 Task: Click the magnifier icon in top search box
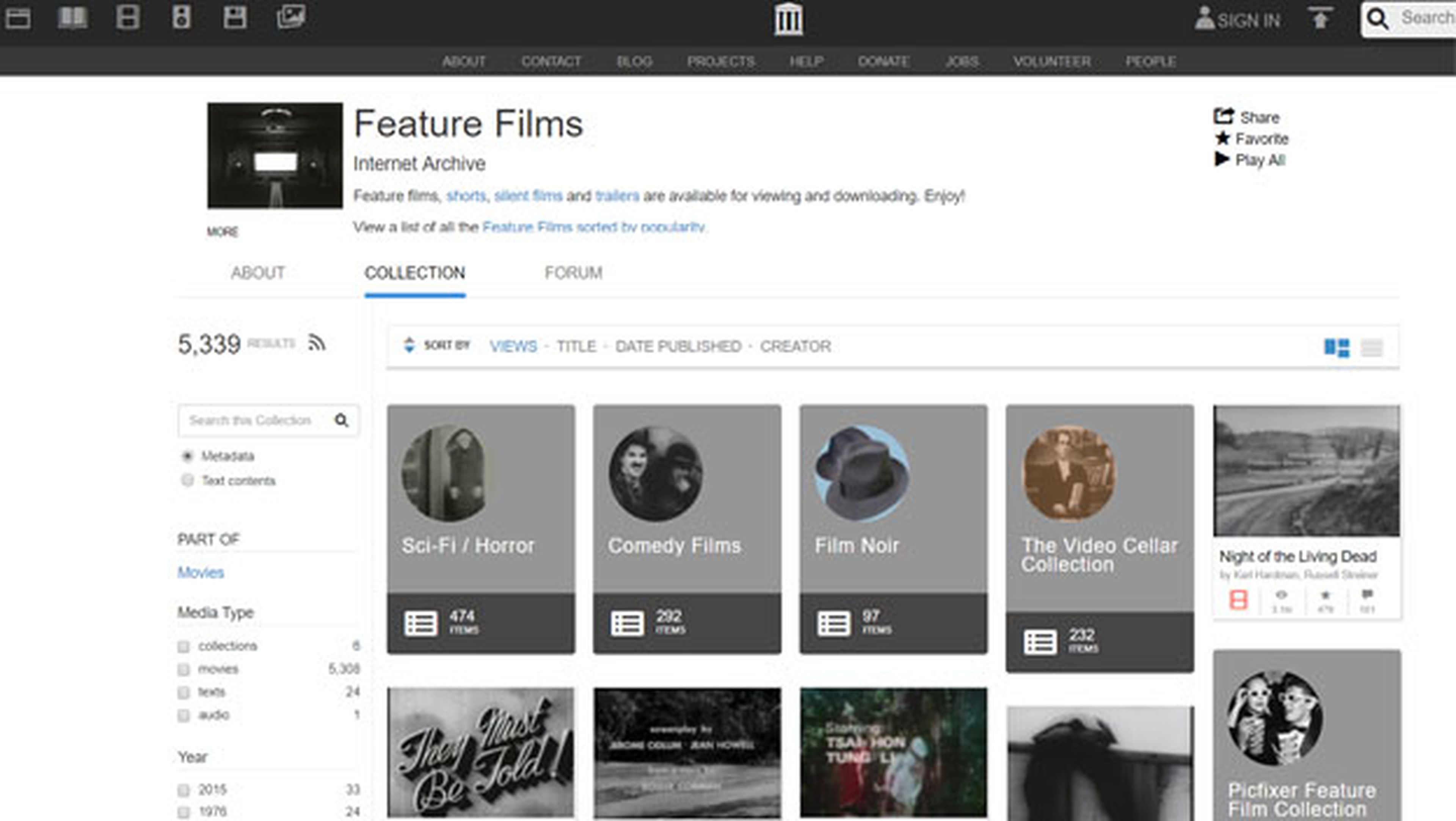click(1378, 20)
